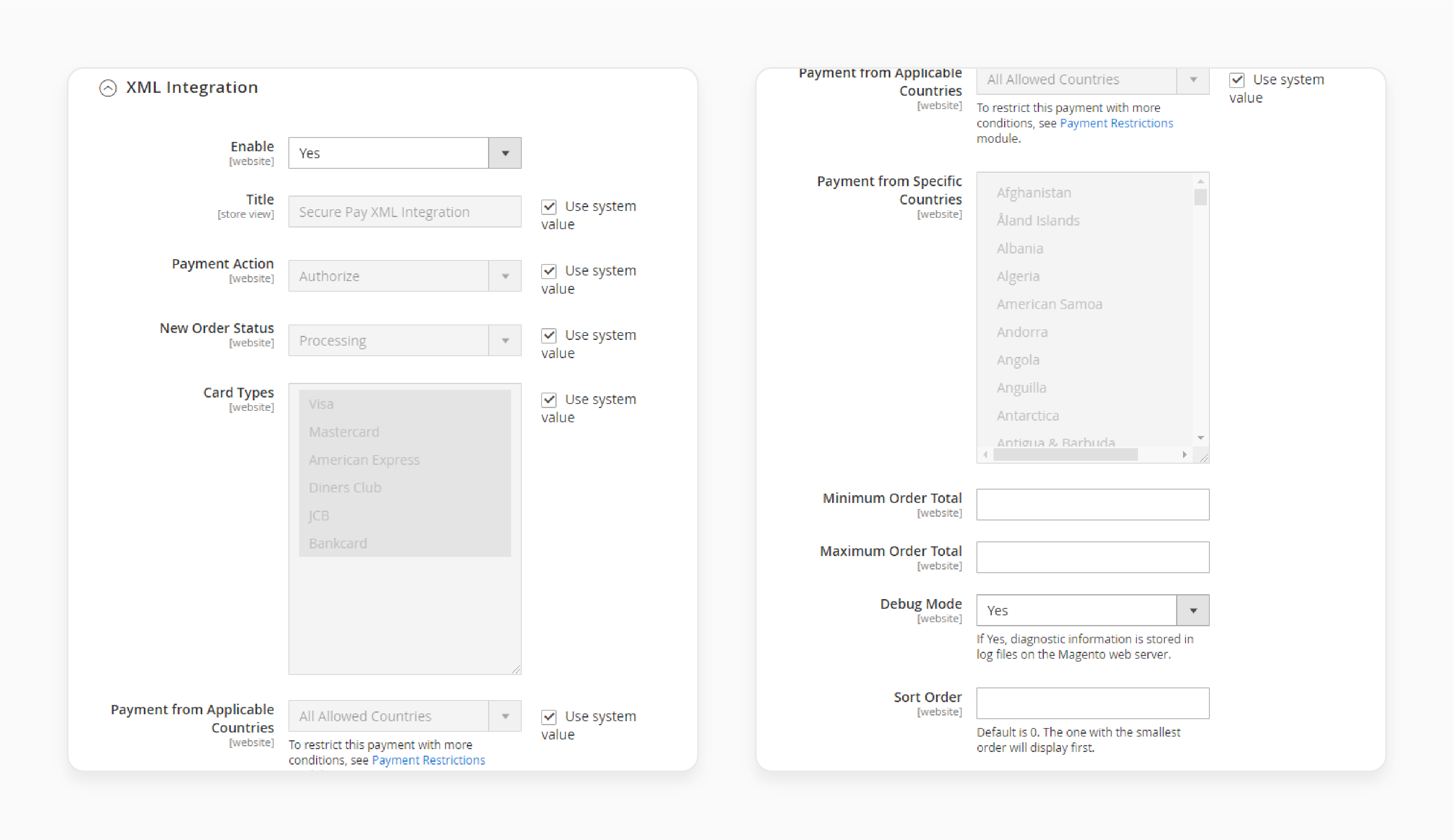1454x840 pixels.
Task: Select JCB in Card Types list
Action: 404,515
